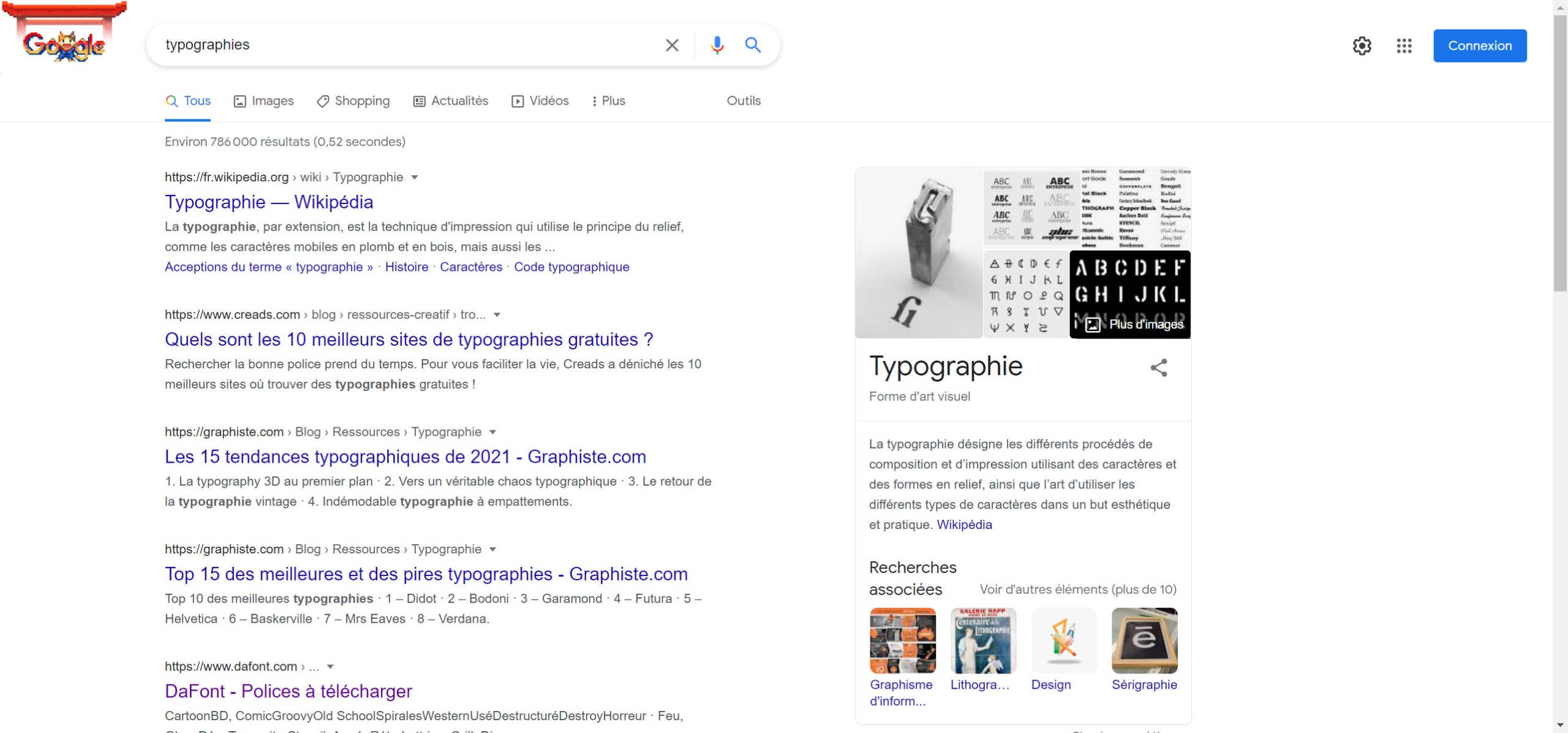Open the Lithogra… related thumbnail
Screen dimensions: 1568x733
(x=984, y=640)
